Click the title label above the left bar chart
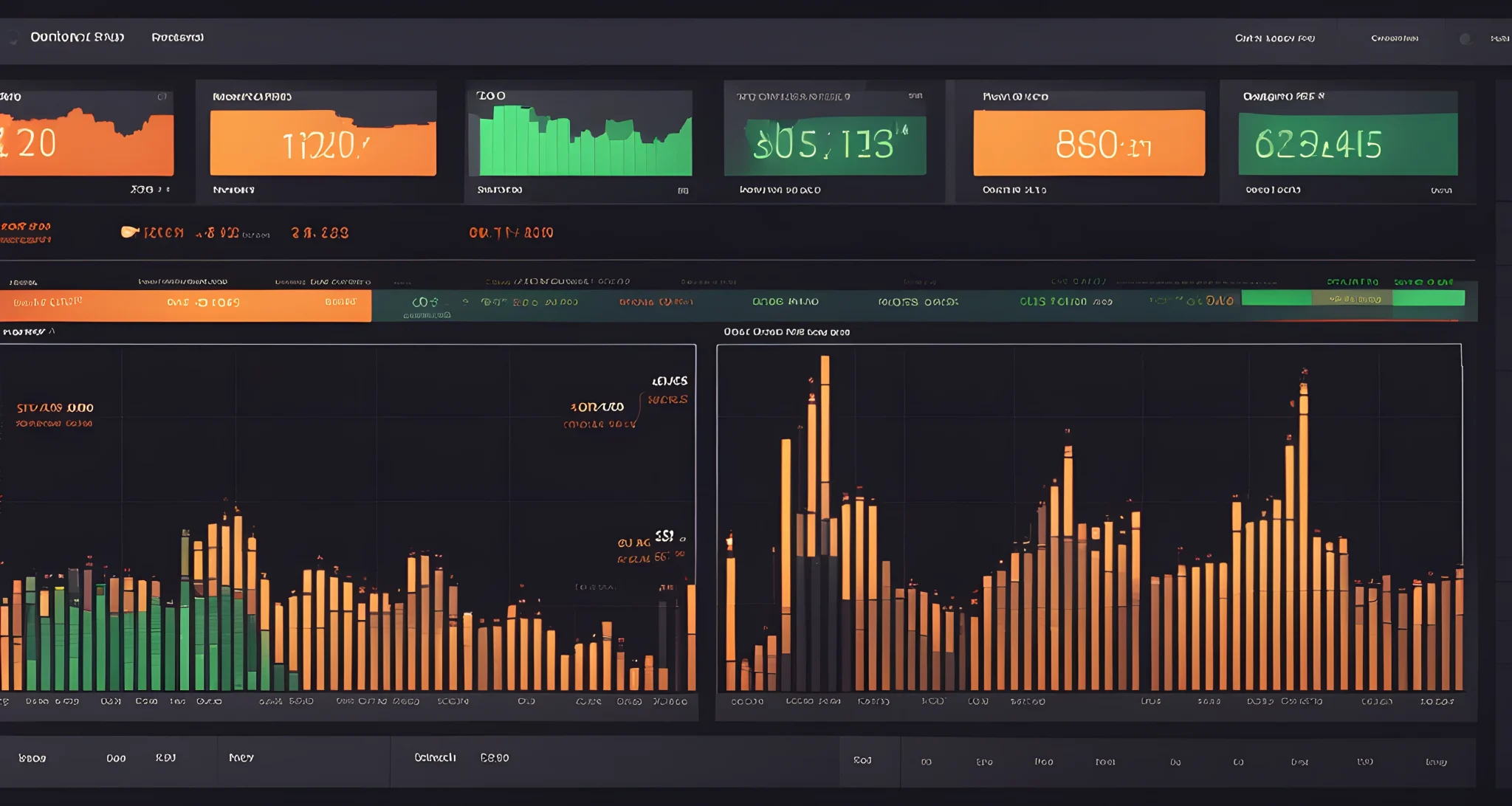This screenshot has height=806, width=1512. click(28, 332)
